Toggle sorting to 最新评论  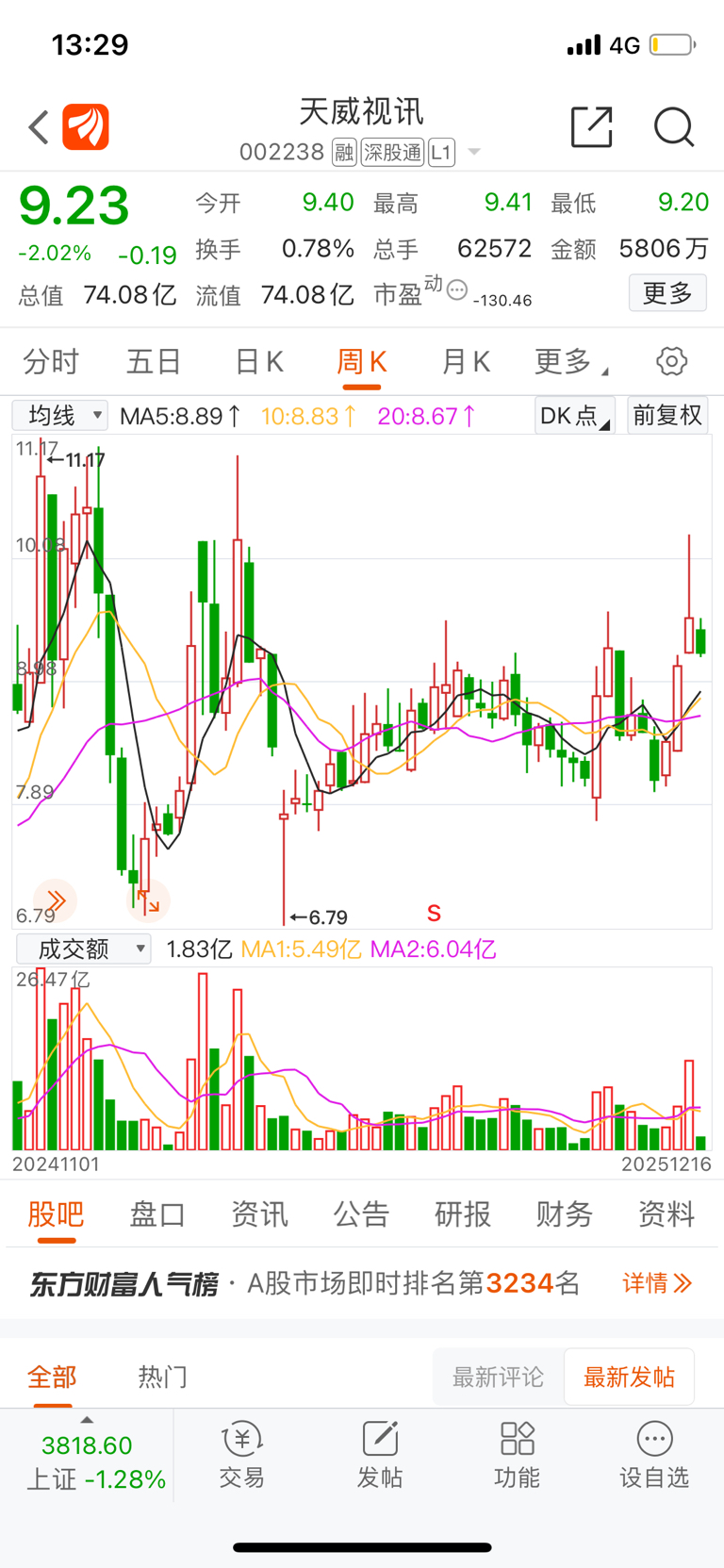498,1378
